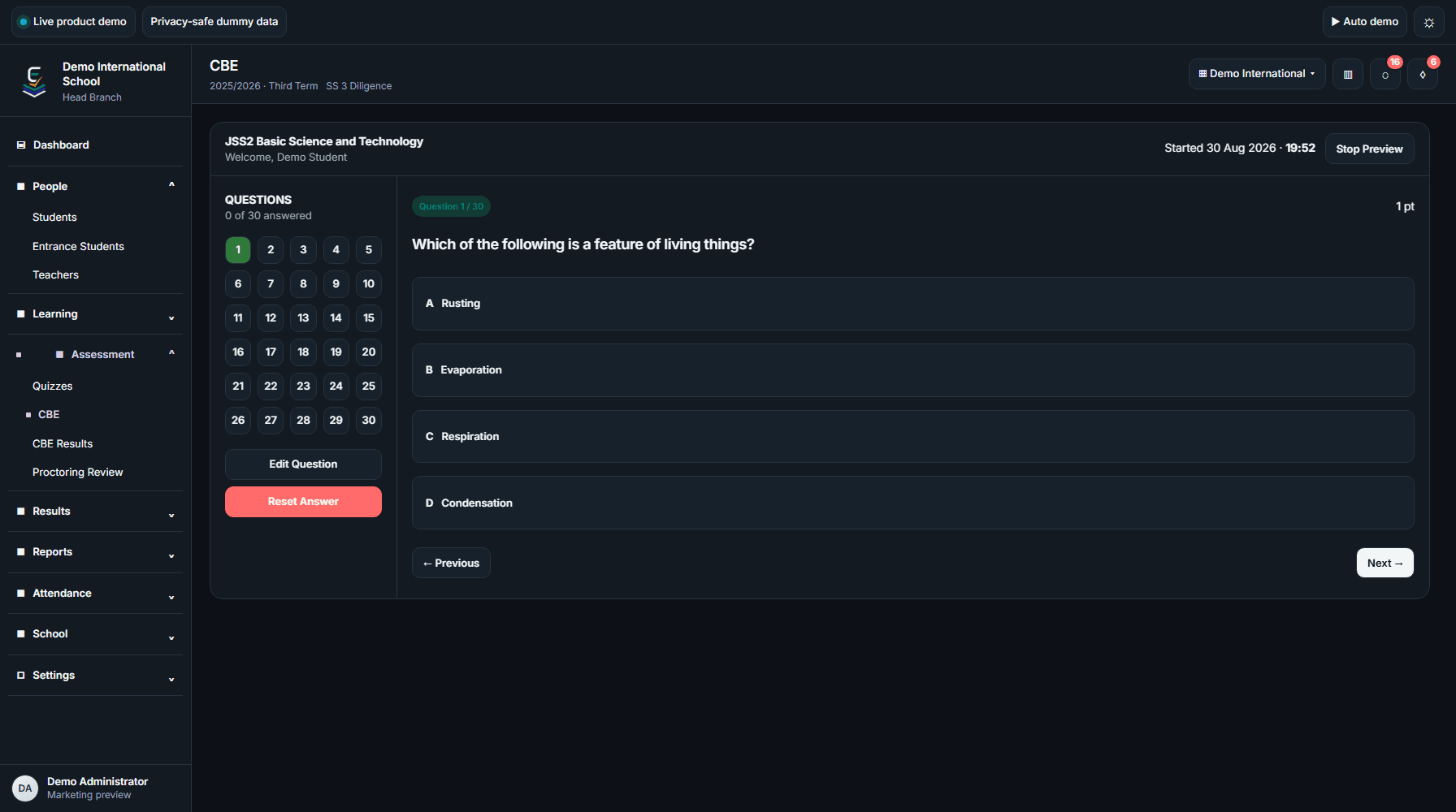The width and height of the screenshot is (1456, 812).
Task: Select highlighted question 1 in the grid
Action: 238,250
